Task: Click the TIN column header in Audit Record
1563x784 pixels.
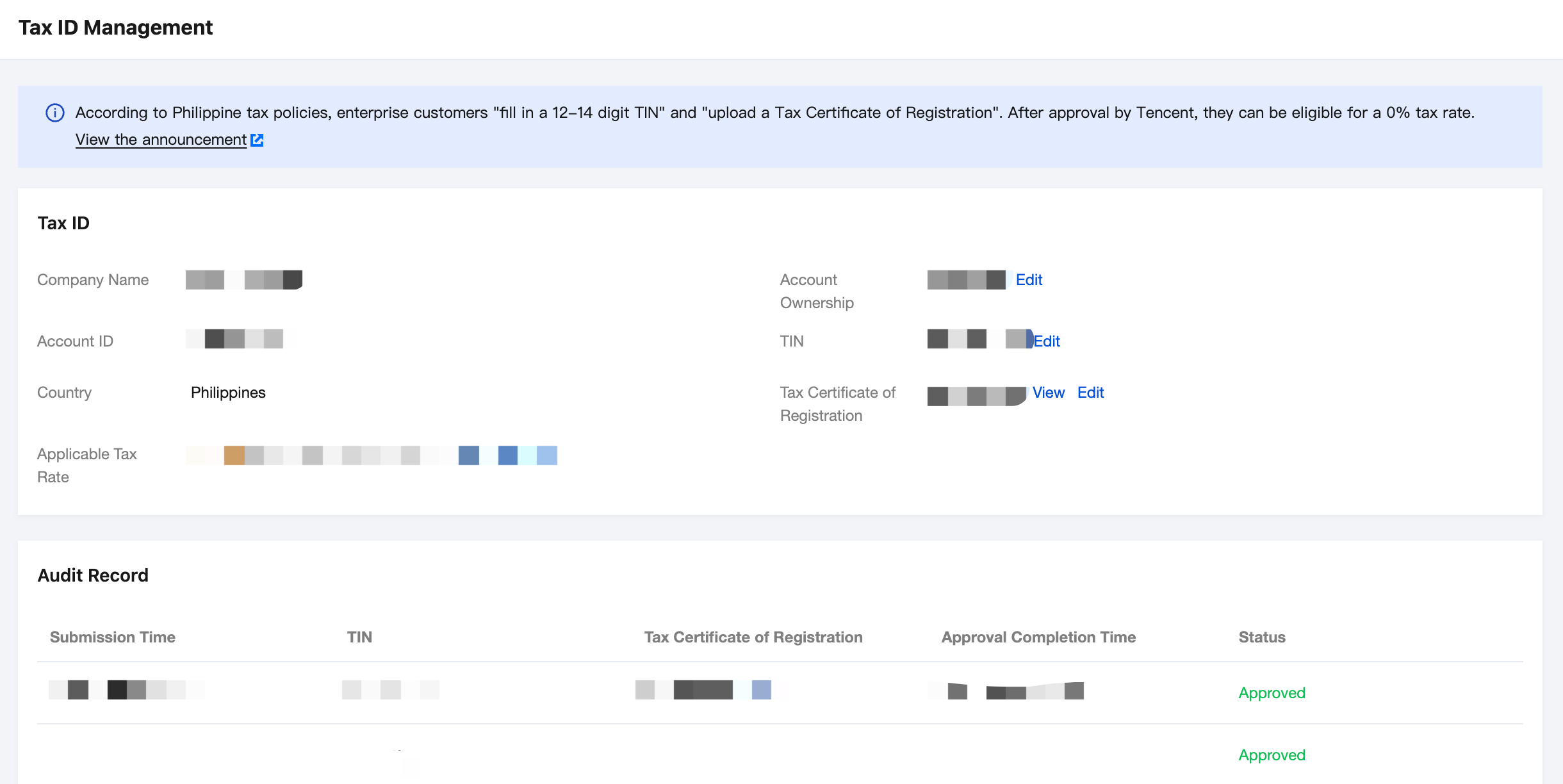Action: click(x=359, y=637)
